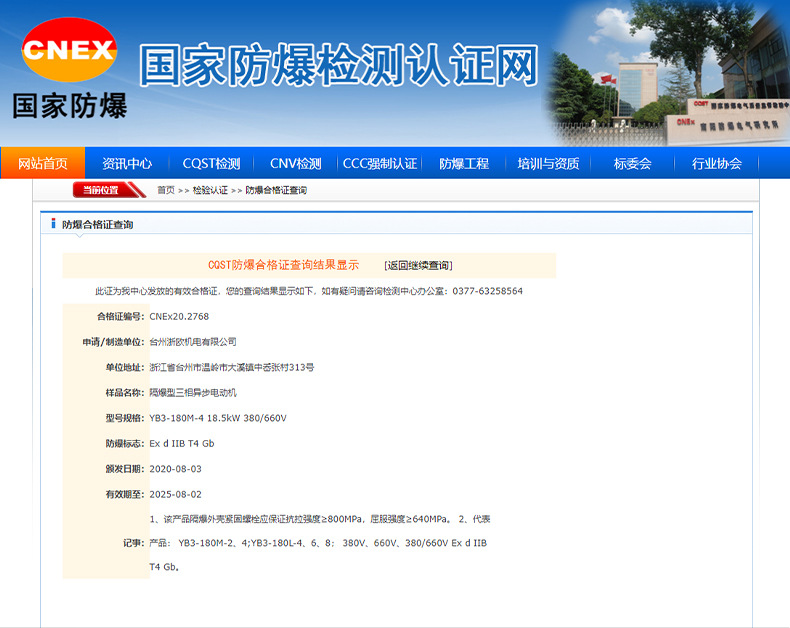This screenshot has height=628, width=790.
Task: Open the 培训与资质 menu item
Action: [548, 164]
